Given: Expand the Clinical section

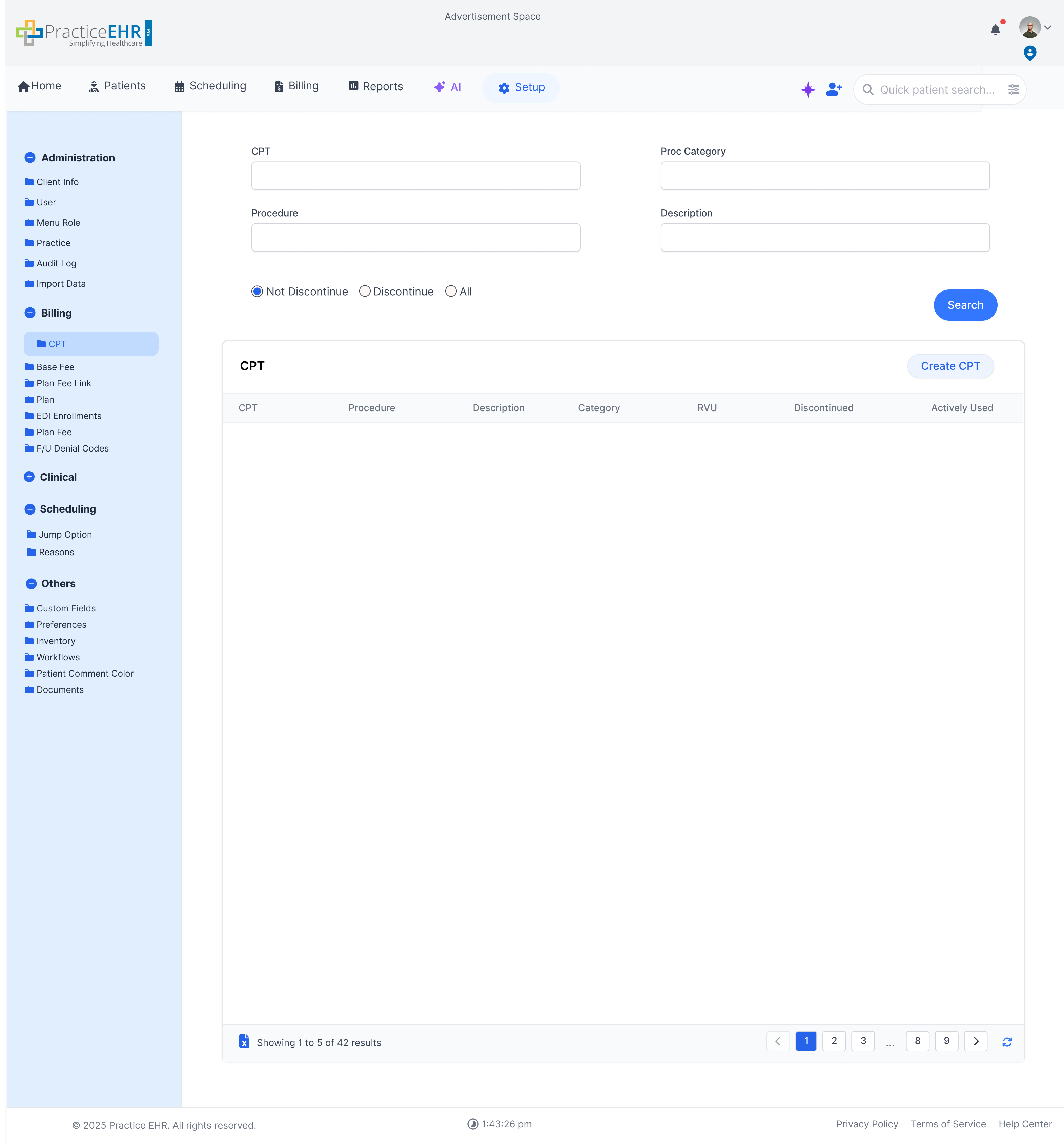Looking at the screenshot, I should tap(29, 477).
